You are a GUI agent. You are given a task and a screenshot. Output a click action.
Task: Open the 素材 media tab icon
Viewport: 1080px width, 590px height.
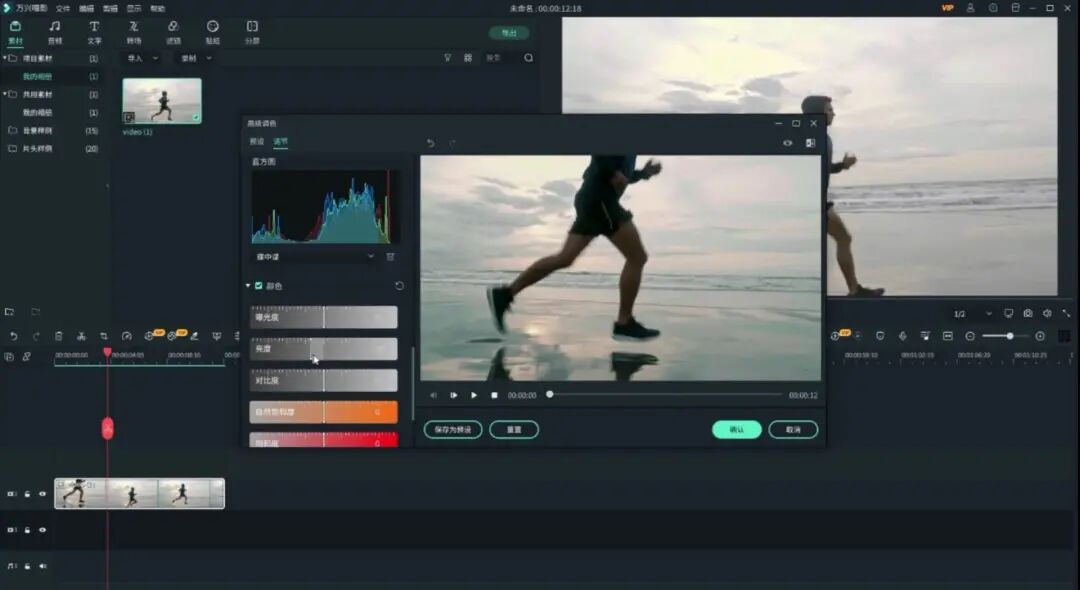(15, 26)
